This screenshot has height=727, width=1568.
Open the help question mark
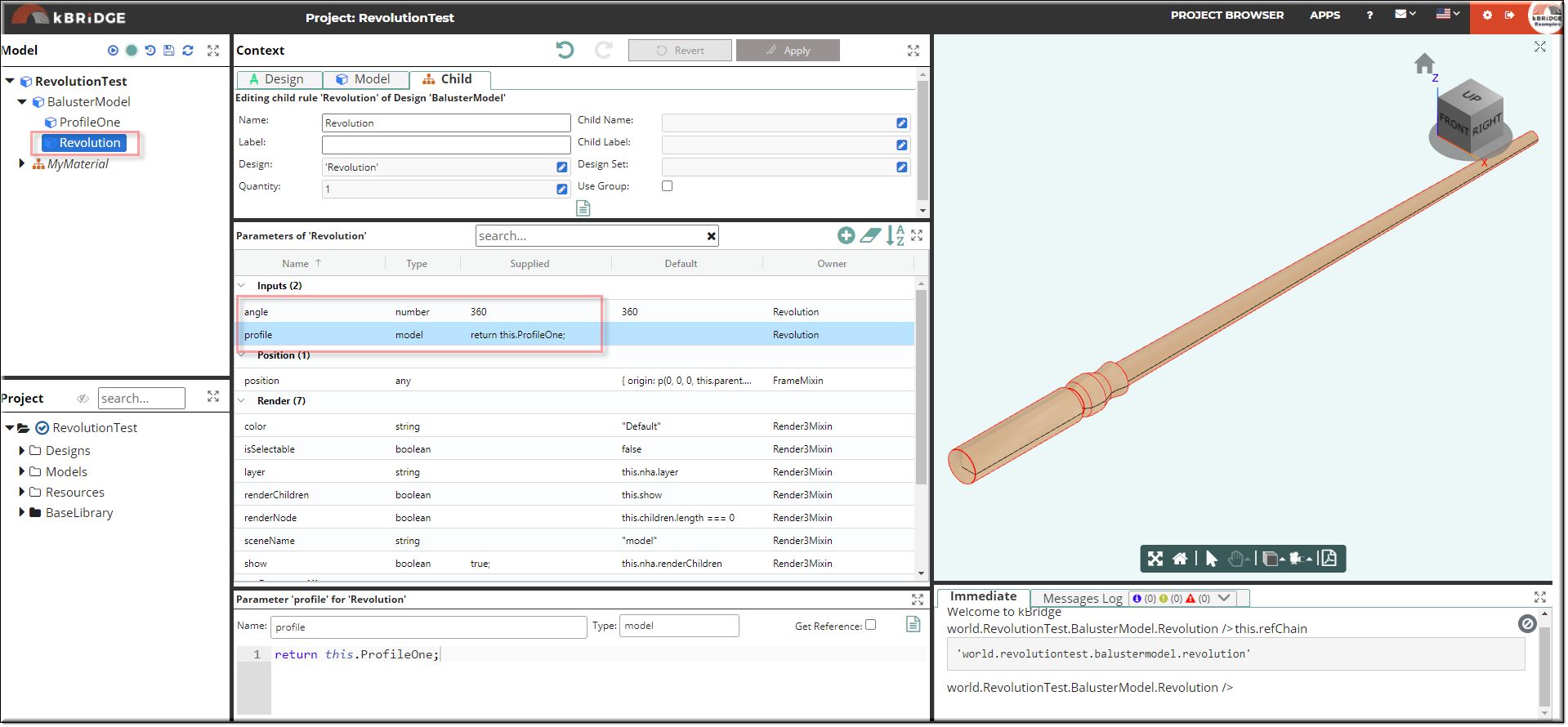(1369, 15)
